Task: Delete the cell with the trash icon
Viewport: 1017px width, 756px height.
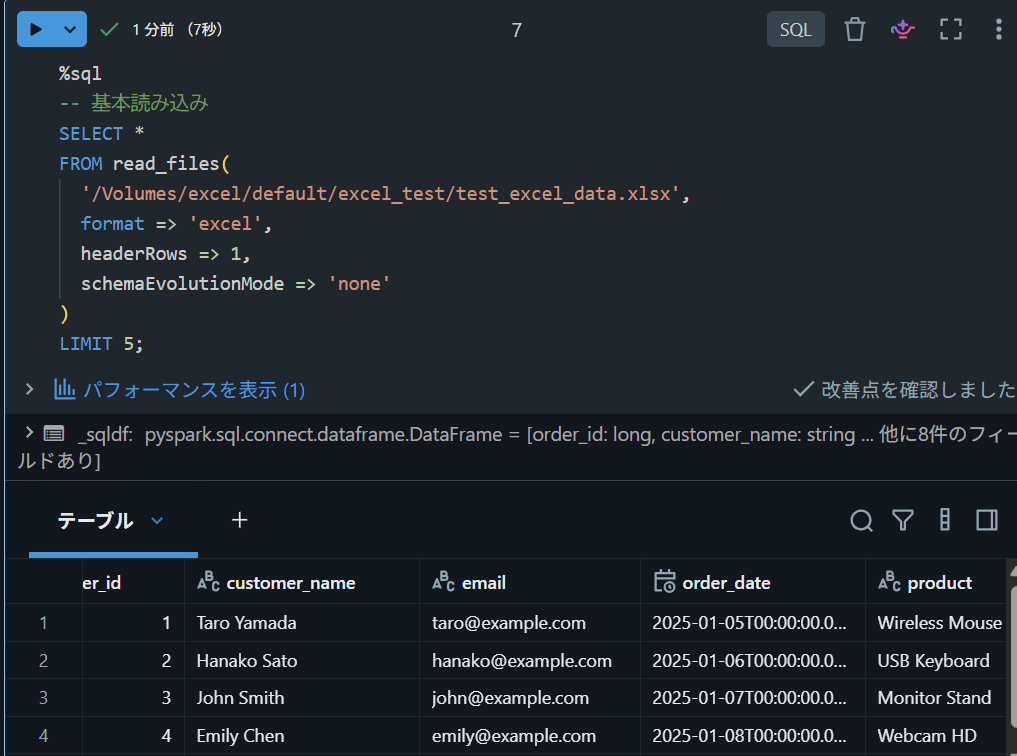Action: tap(855, 29)
